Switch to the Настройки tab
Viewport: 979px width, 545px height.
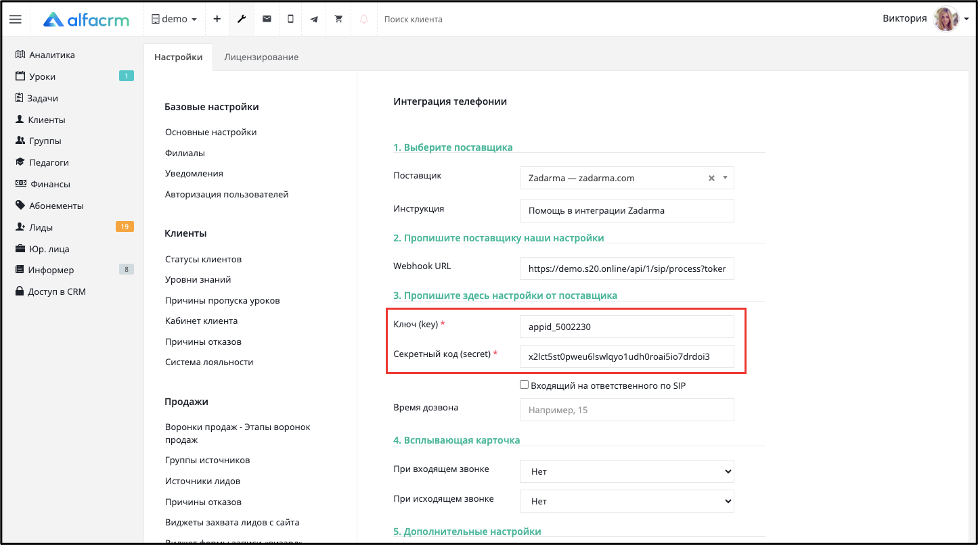178,57
